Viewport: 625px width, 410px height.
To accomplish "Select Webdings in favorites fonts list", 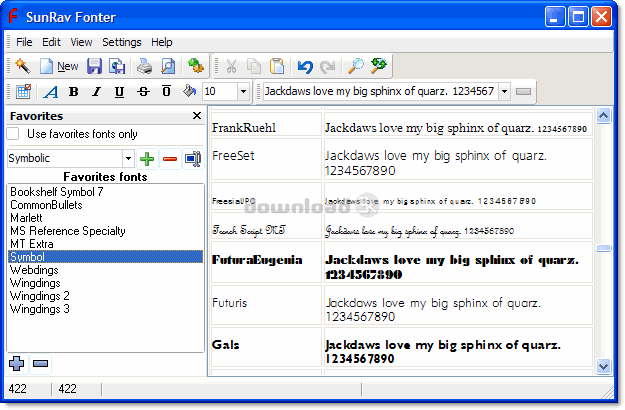I will (34, 270).
